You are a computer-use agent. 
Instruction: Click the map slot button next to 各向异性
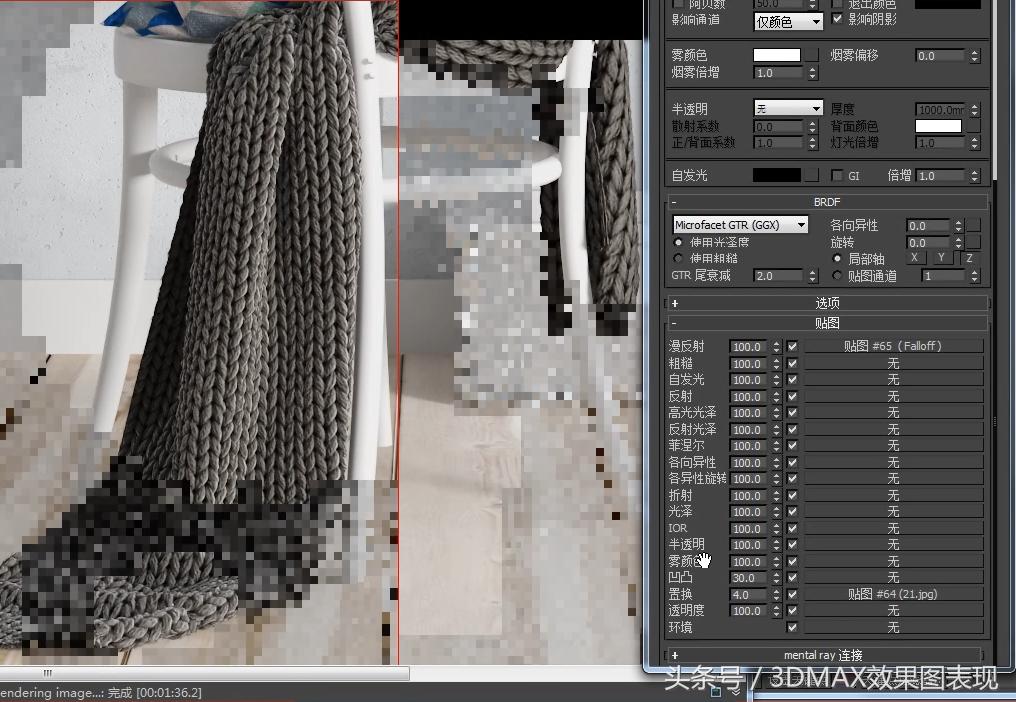[x=973, y=226]
